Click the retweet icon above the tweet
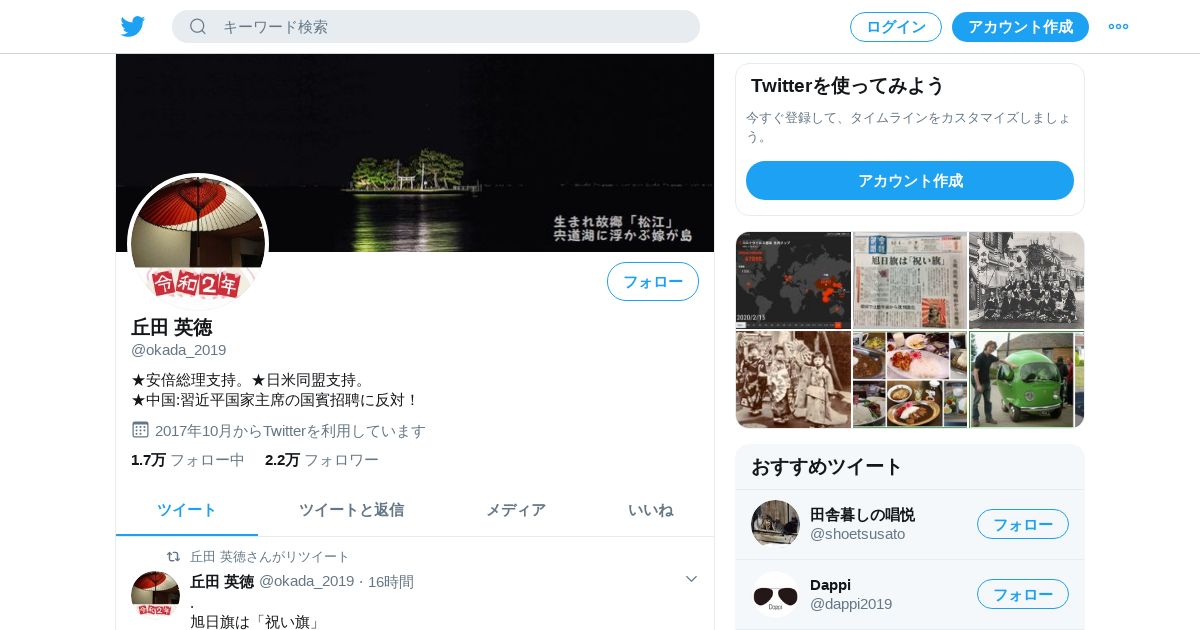The height and width of the screenshot is (630, 1200). tap(174, 556)
